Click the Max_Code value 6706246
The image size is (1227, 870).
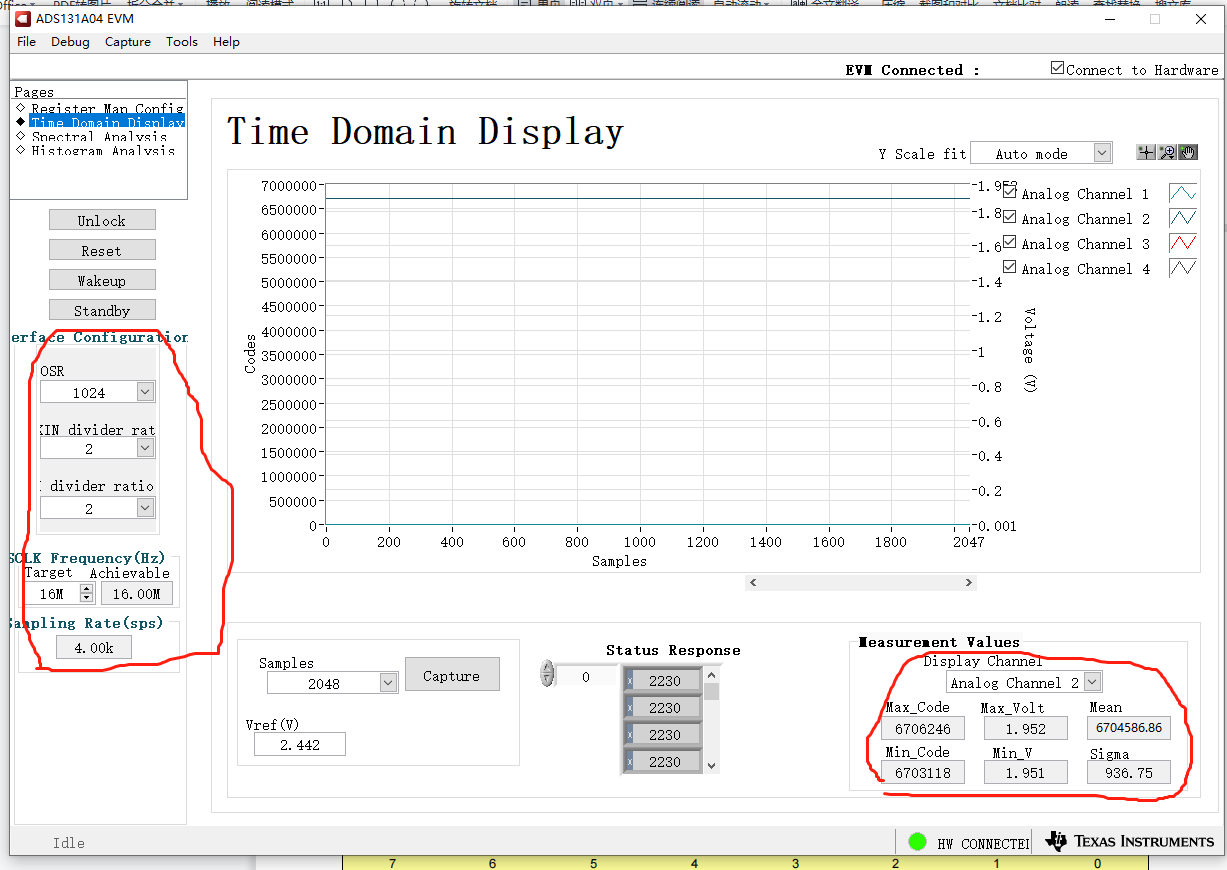click(923, 727)
